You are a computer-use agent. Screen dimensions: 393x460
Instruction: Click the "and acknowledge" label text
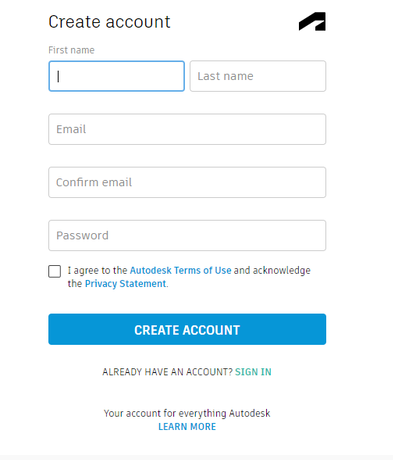coord(272,270)
